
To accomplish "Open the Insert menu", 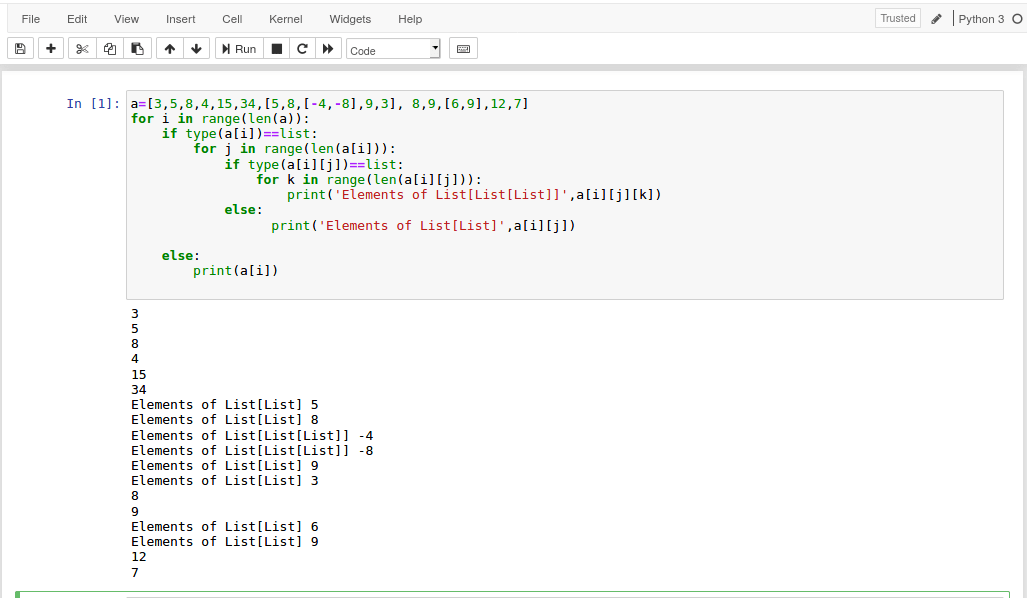I will (180, 18).
